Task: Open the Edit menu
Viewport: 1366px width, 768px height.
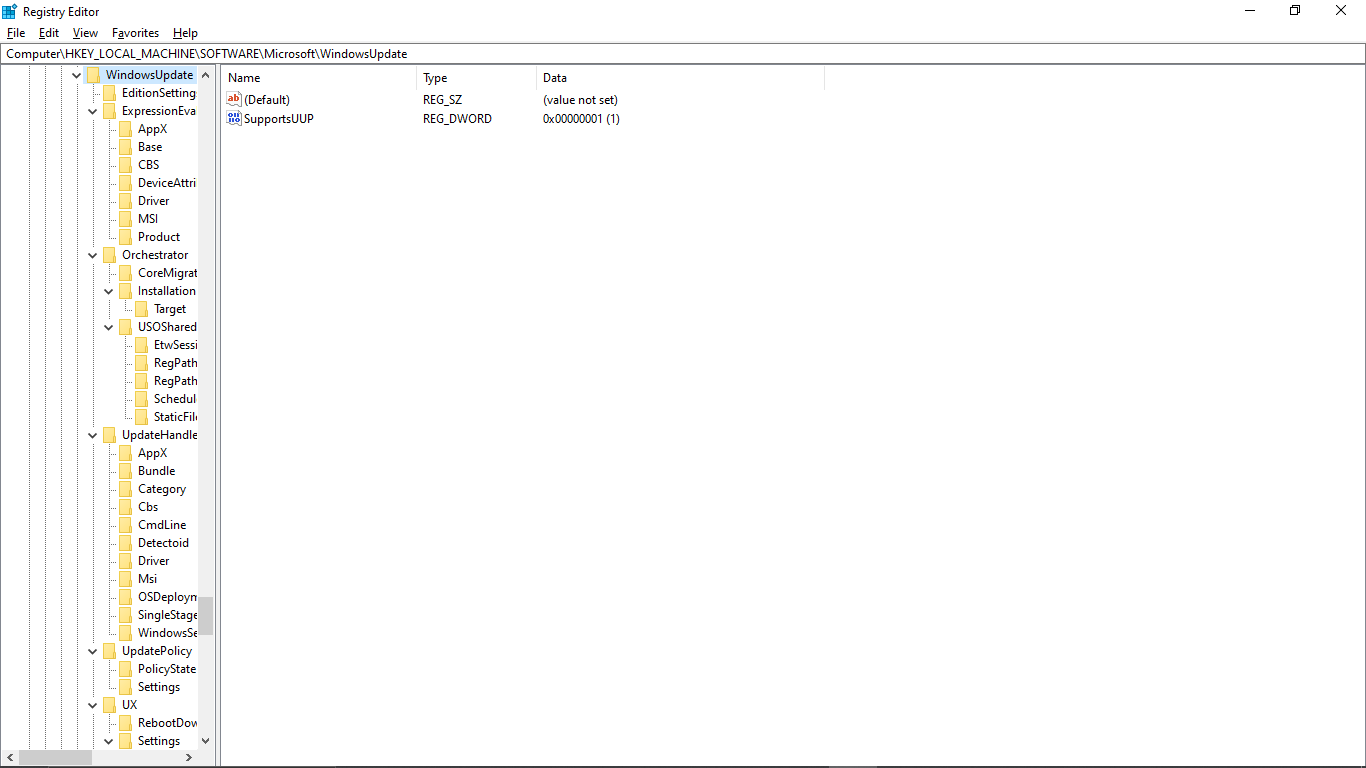Action: (x=49, y=33)
